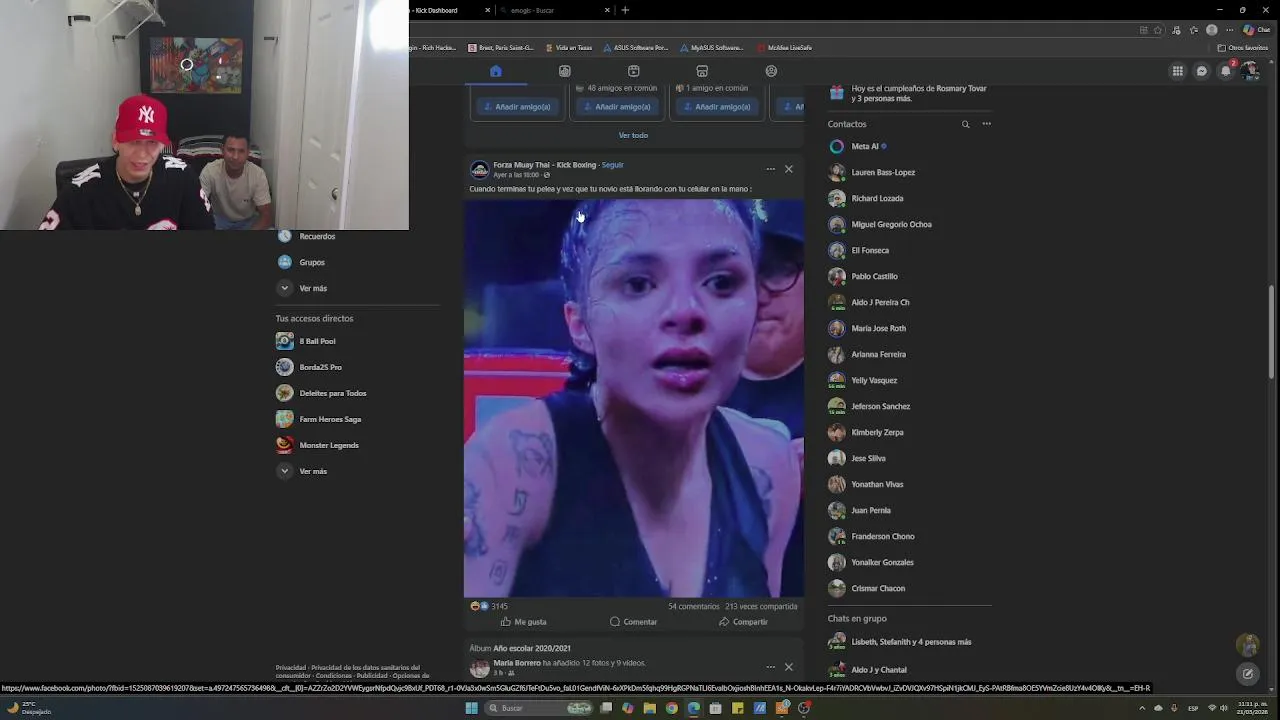Open the Marketplace icon in top bar
This screenshot has height=720, width=1280.
pos(702,71)
